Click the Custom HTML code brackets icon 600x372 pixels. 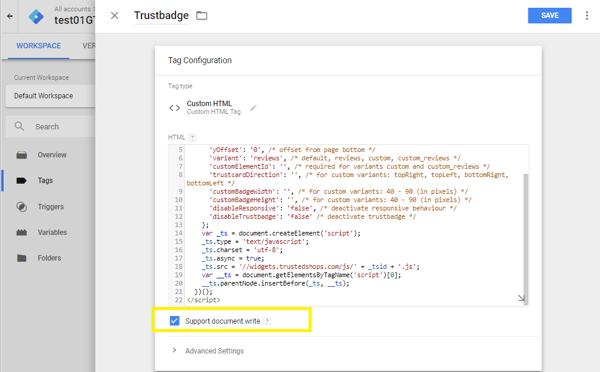click(x=174, y=108)
